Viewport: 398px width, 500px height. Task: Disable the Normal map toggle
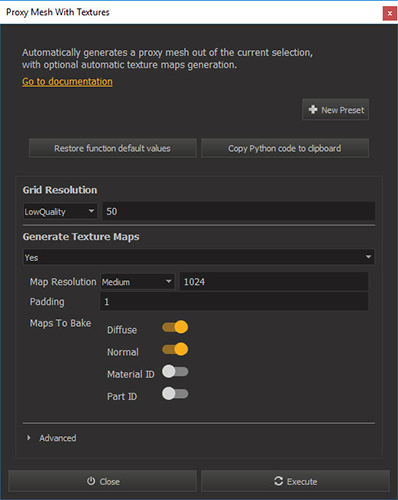click(175, 349)
